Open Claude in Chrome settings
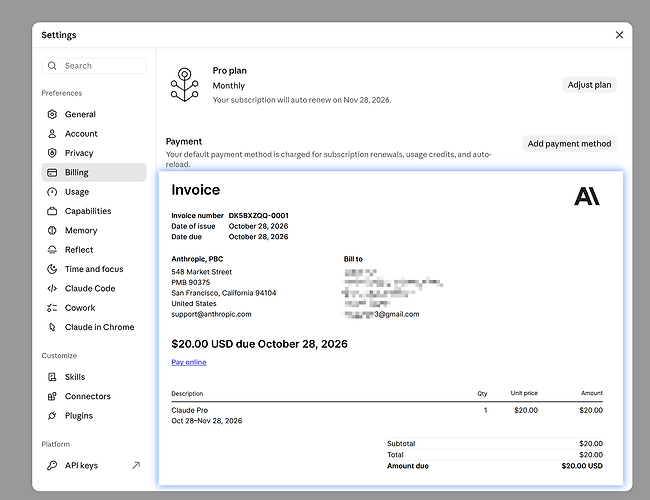 (x=94, y=327)
